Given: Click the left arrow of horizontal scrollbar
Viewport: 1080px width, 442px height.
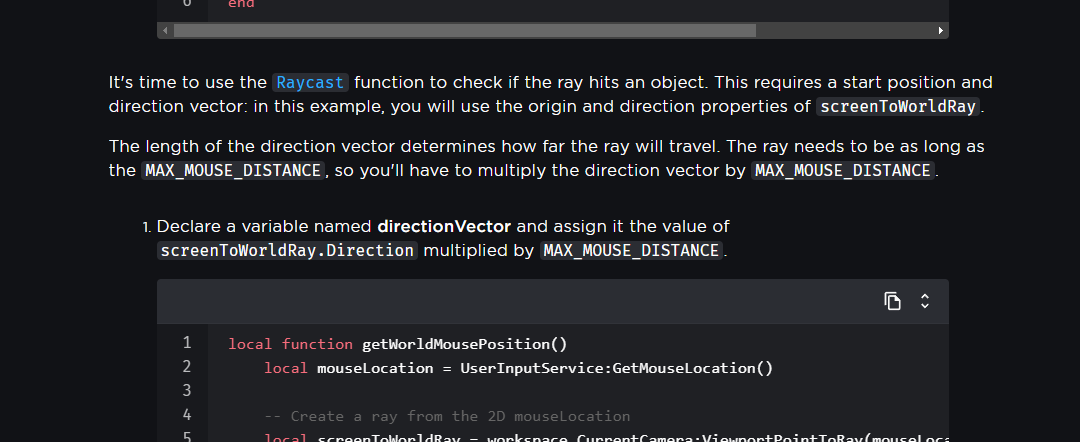Looking at the screenshot, I should [x=164, y=31].
